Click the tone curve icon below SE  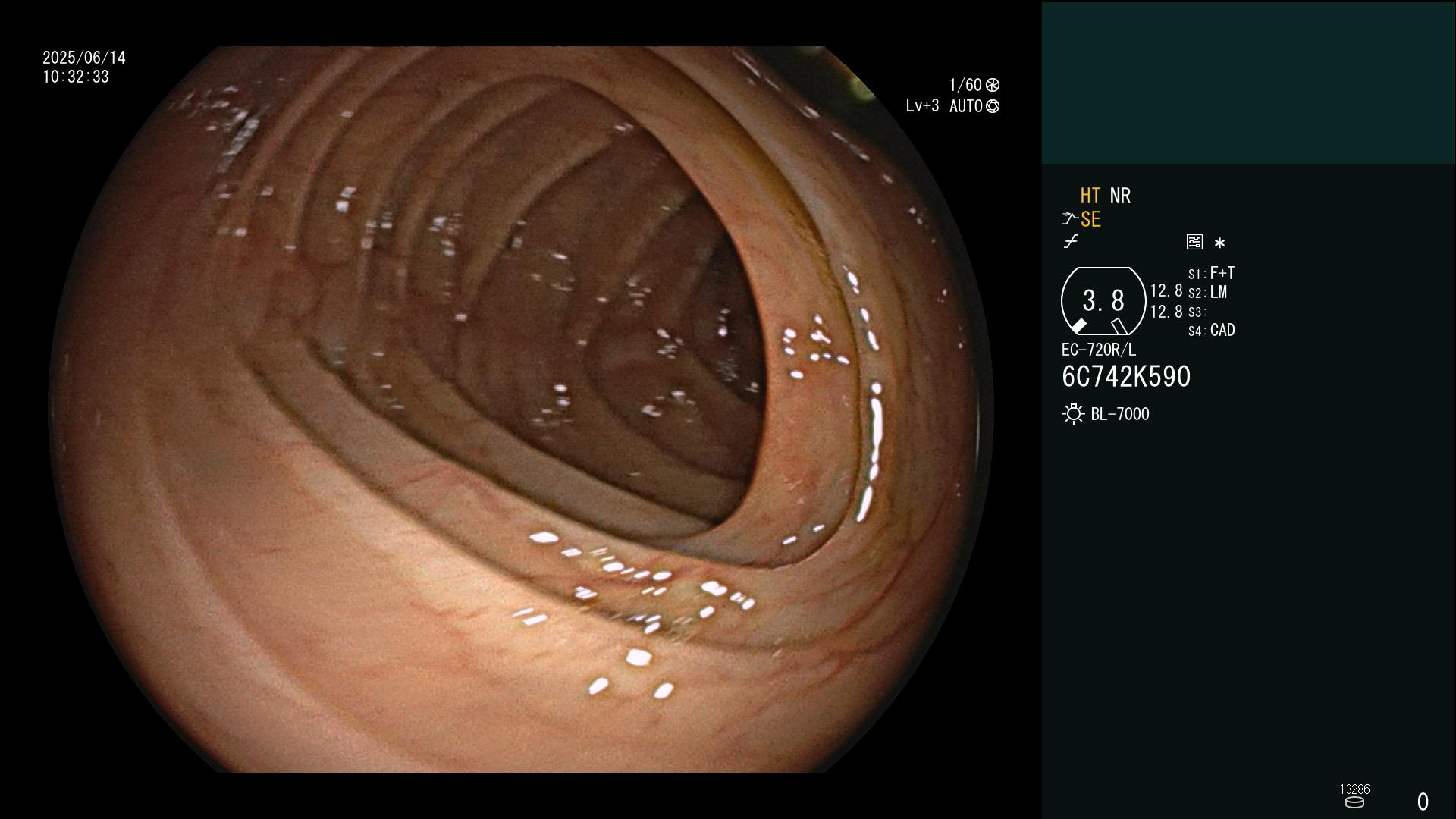1071,242
